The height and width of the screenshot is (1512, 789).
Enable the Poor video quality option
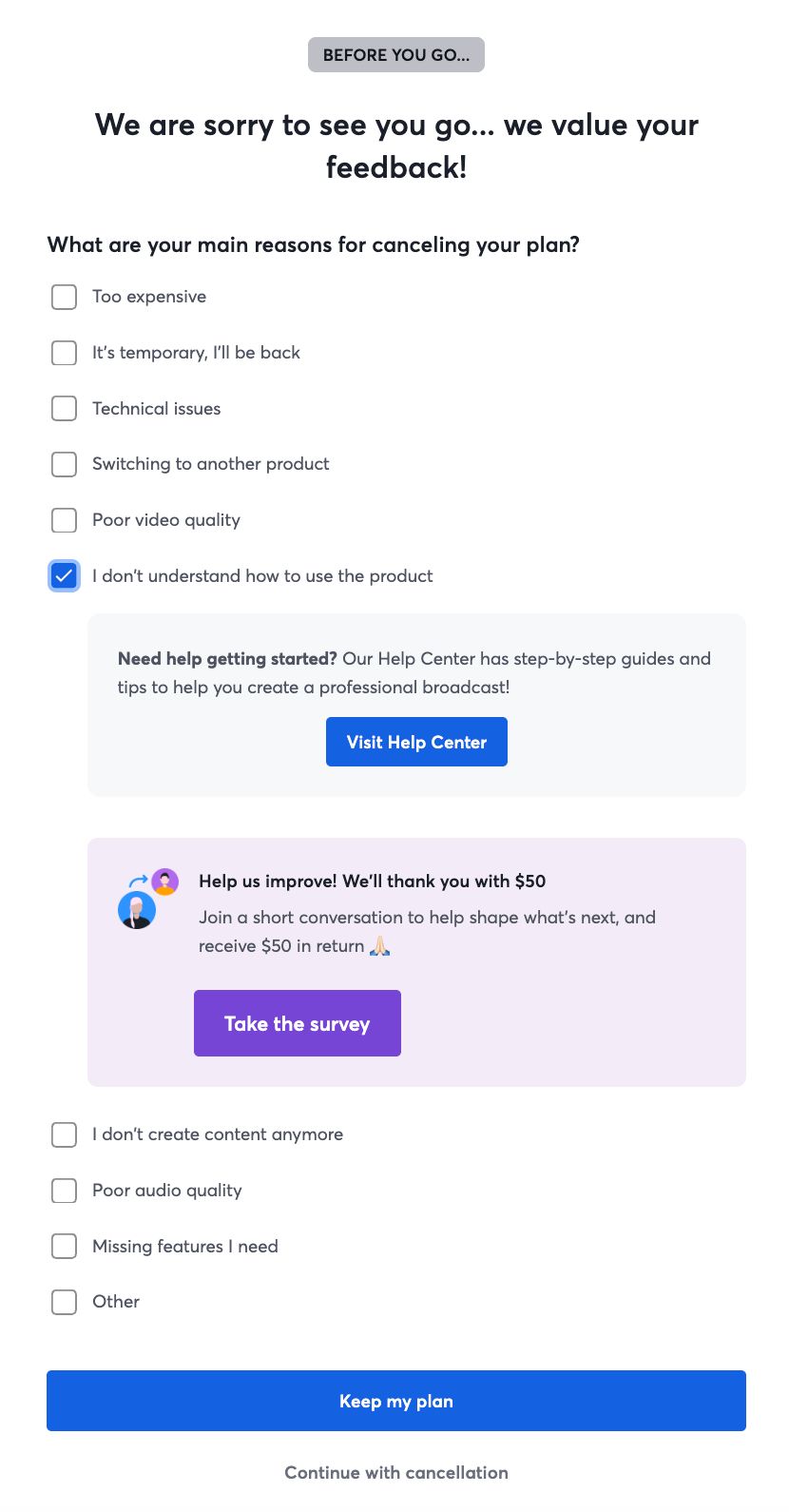click(64, 520)
